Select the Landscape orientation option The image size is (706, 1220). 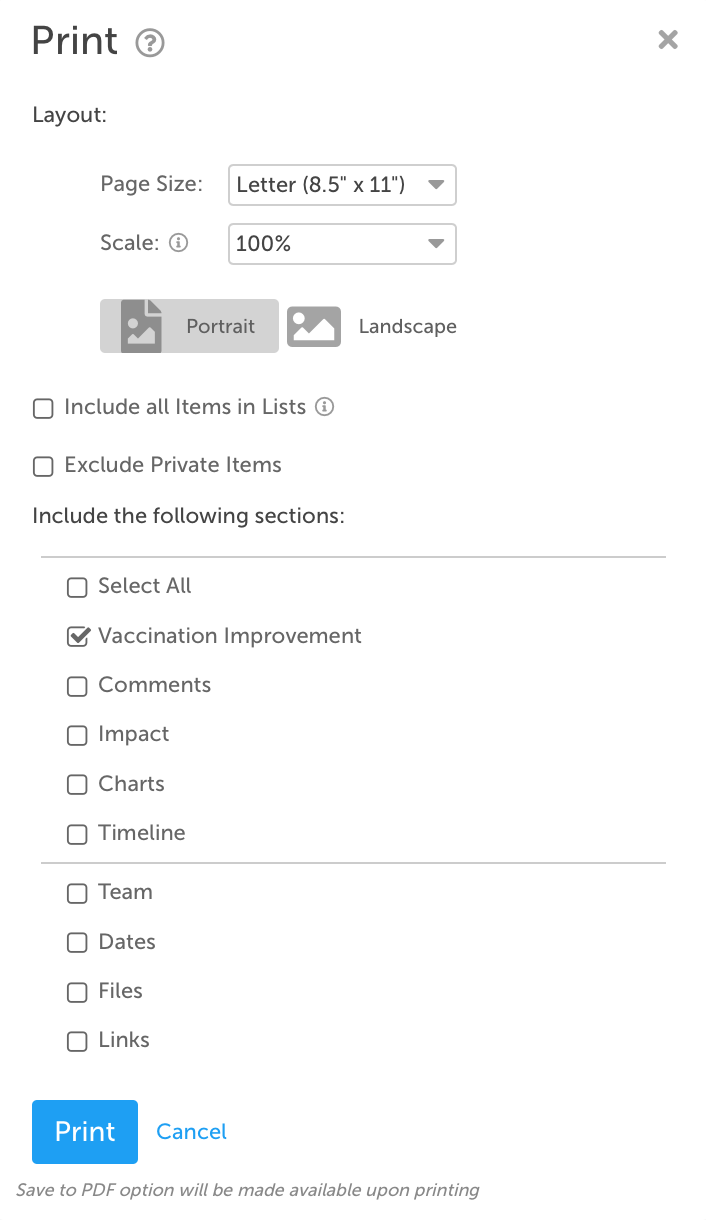click(372, 326)
